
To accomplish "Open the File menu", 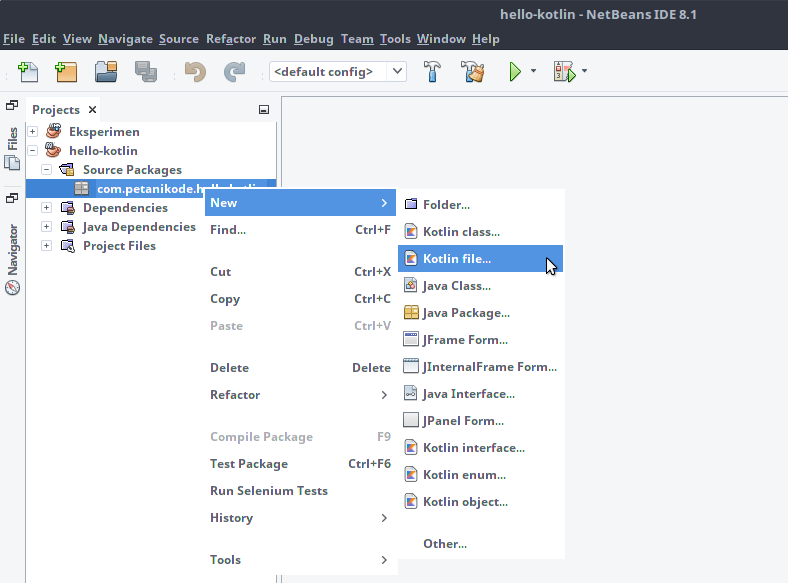I will tap(14, 39).
